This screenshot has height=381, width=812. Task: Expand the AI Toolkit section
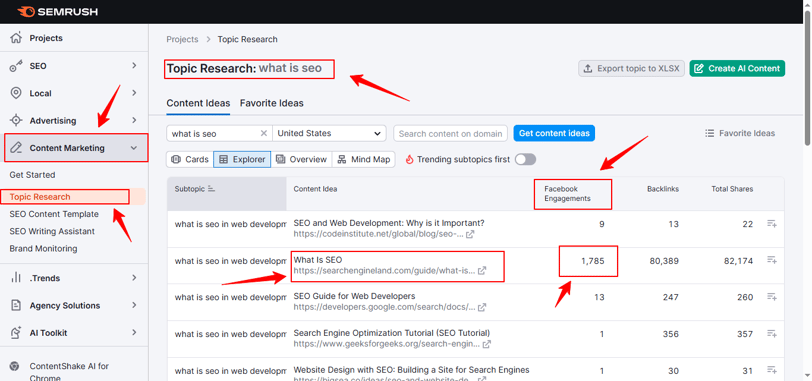tap(134, 332)
